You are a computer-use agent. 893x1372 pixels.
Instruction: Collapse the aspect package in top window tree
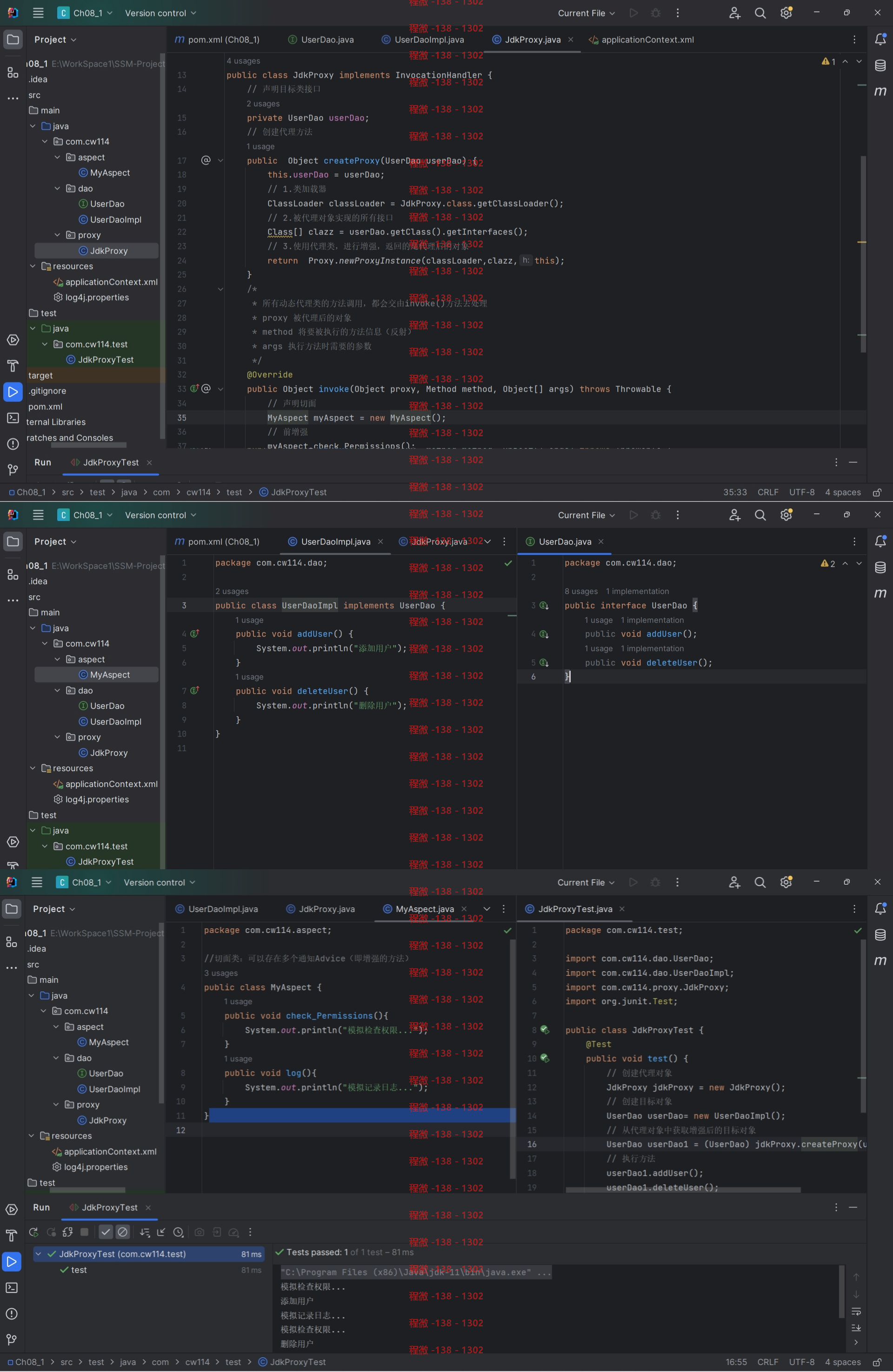tap(57, 157)
